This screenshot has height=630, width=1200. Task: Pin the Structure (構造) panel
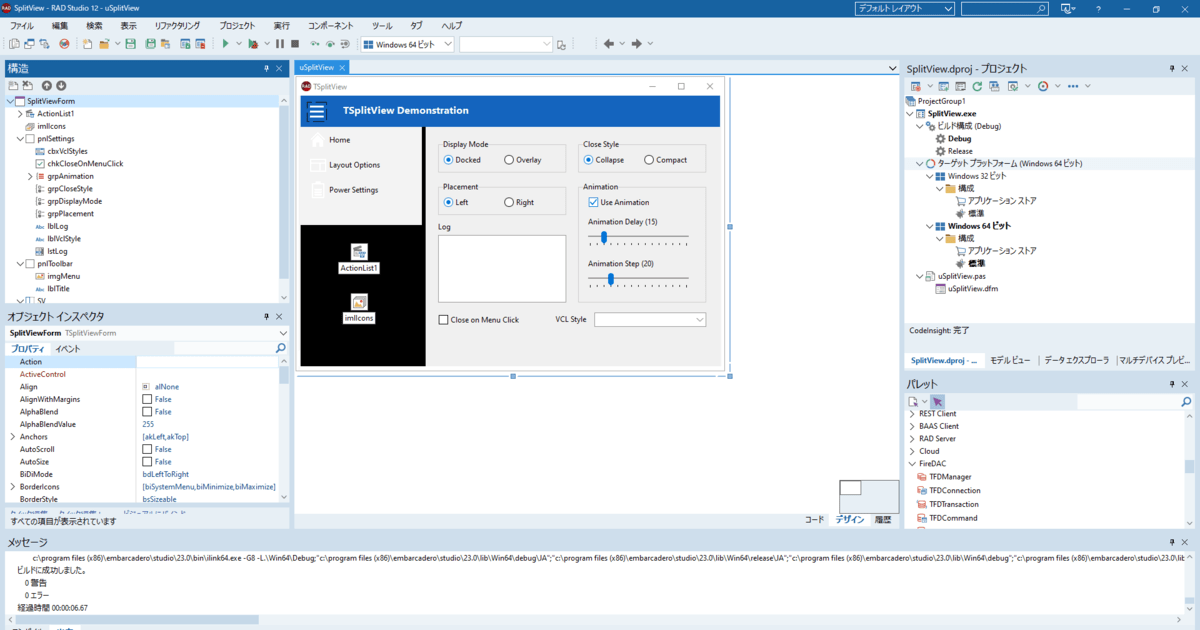coord(266,68)
